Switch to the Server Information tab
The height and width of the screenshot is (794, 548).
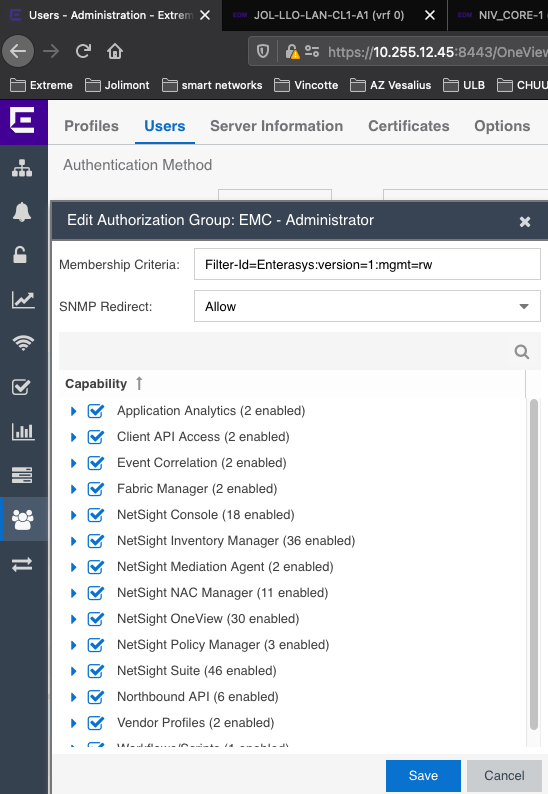coord(277,126)
